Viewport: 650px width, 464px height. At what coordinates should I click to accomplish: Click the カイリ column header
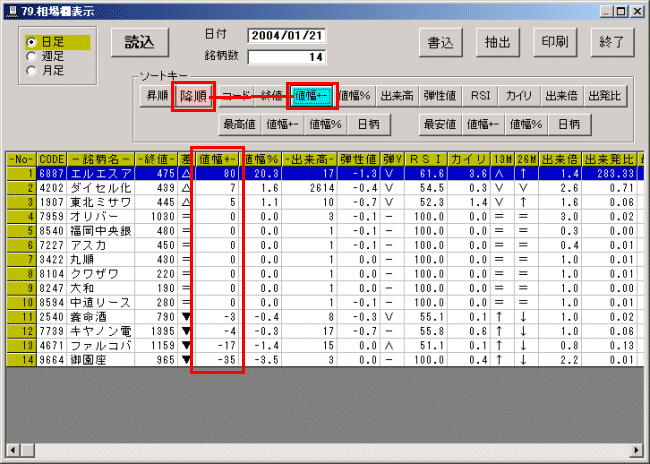click(469, 159)
